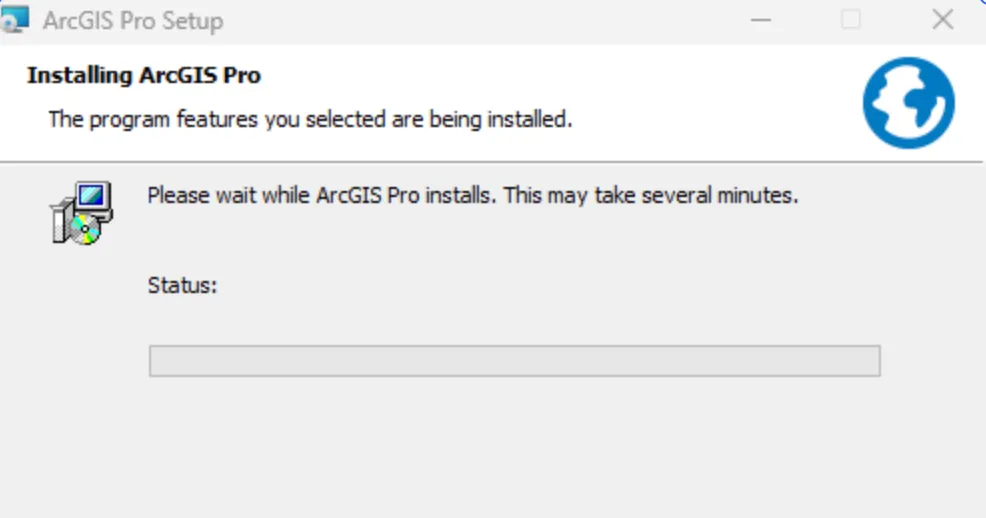Click the empty space after "Status:"
Image resolution: width=986 pixels, height=518 pixels.
point(500,286)
